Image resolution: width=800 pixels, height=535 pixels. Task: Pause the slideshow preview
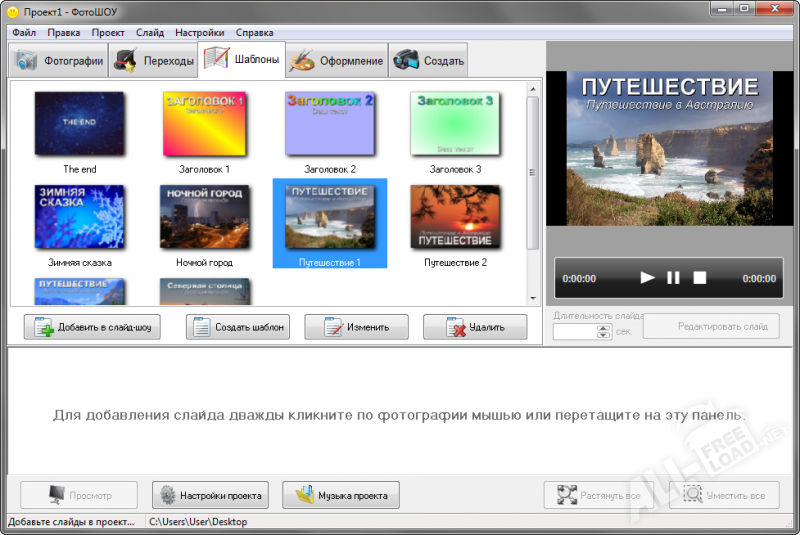click(674, 278)
